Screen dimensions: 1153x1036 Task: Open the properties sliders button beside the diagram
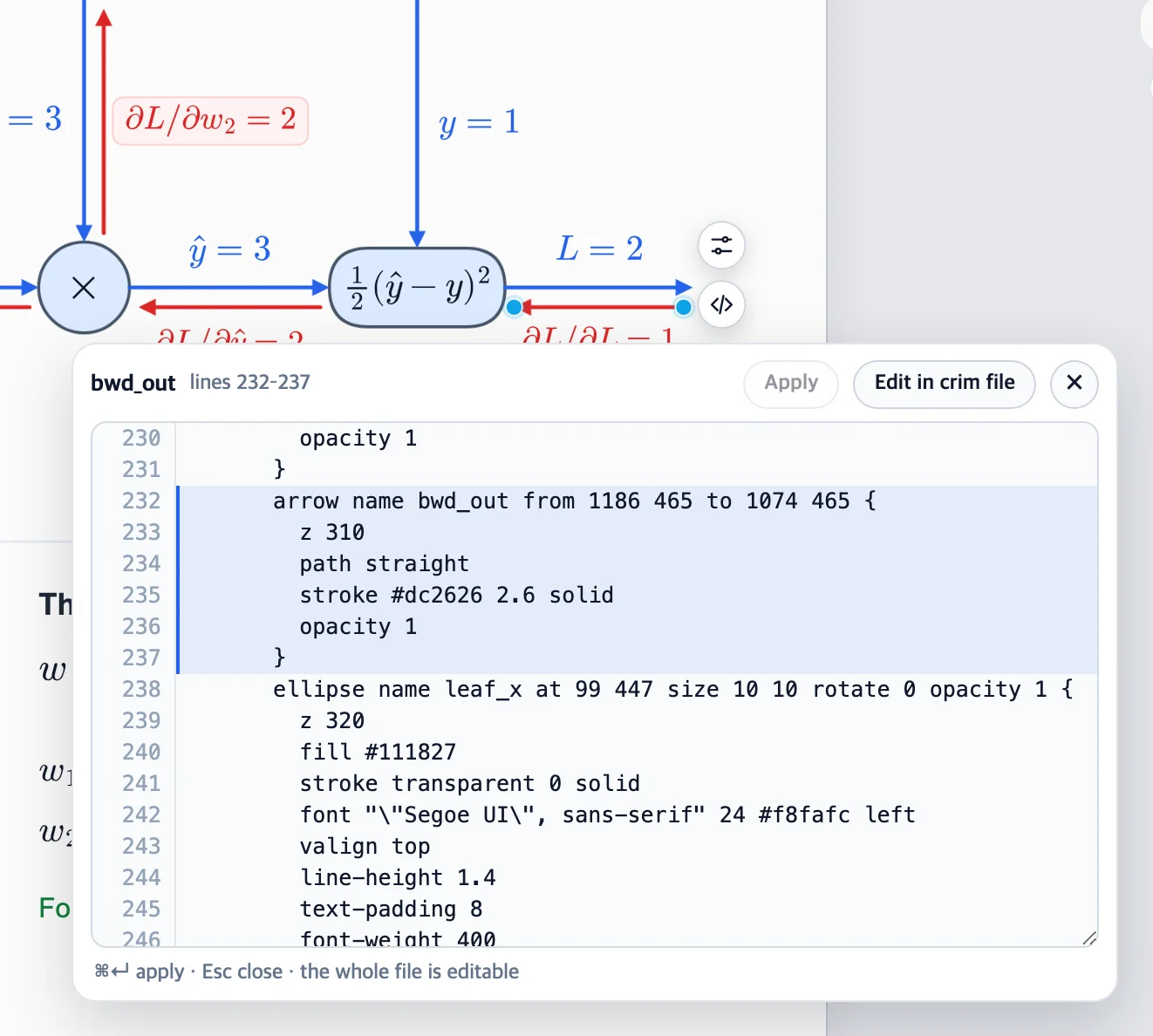tap(721, 245)
